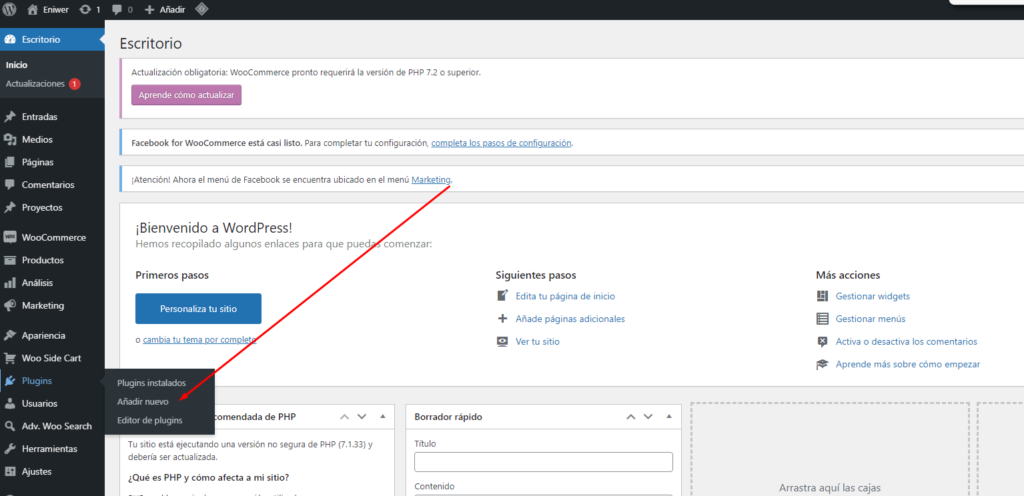Click the WooCommerce woo icon
This screenshot has width=1024, height=496.
click(x=10, y=237)
